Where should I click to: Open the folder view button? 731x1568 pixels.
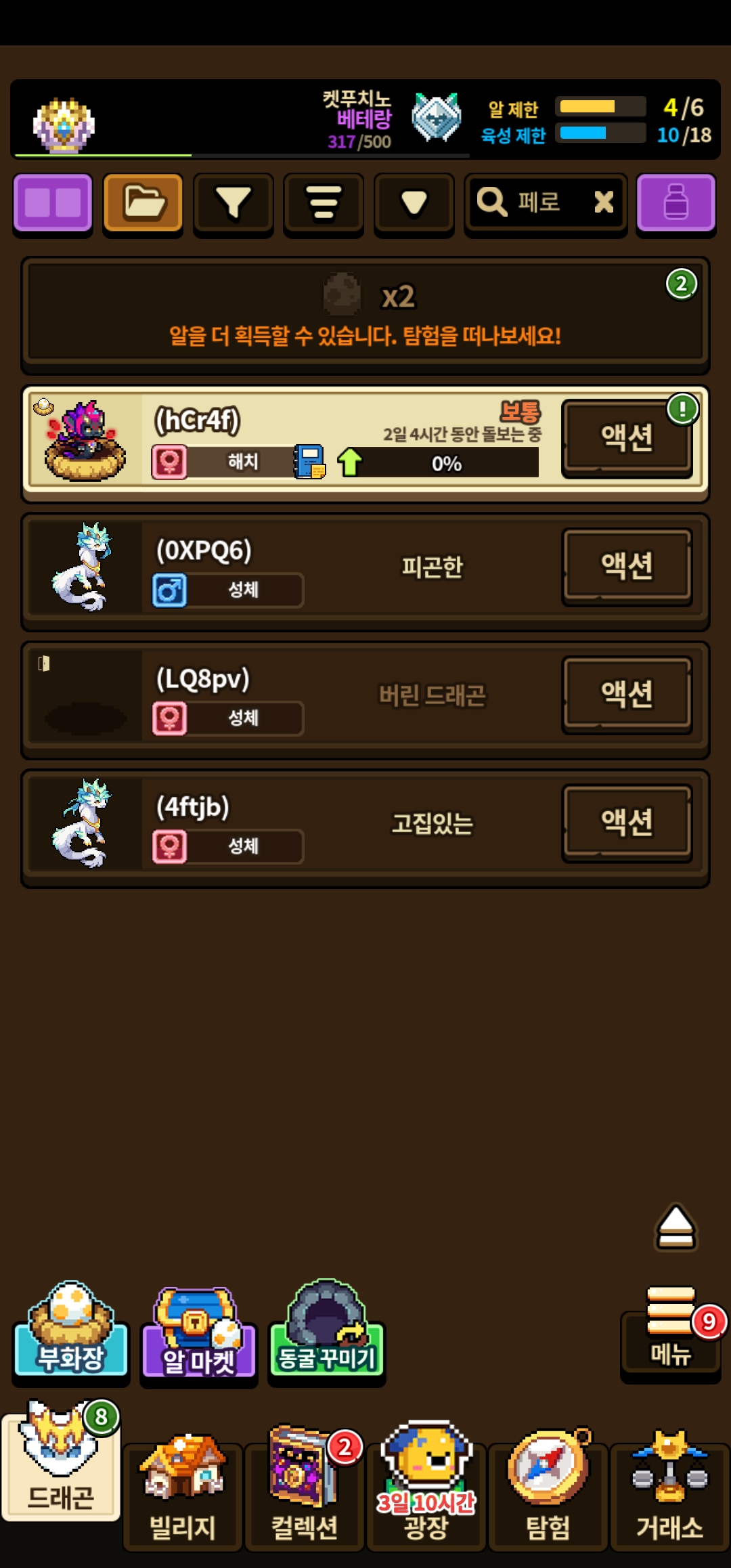point(143,203)
